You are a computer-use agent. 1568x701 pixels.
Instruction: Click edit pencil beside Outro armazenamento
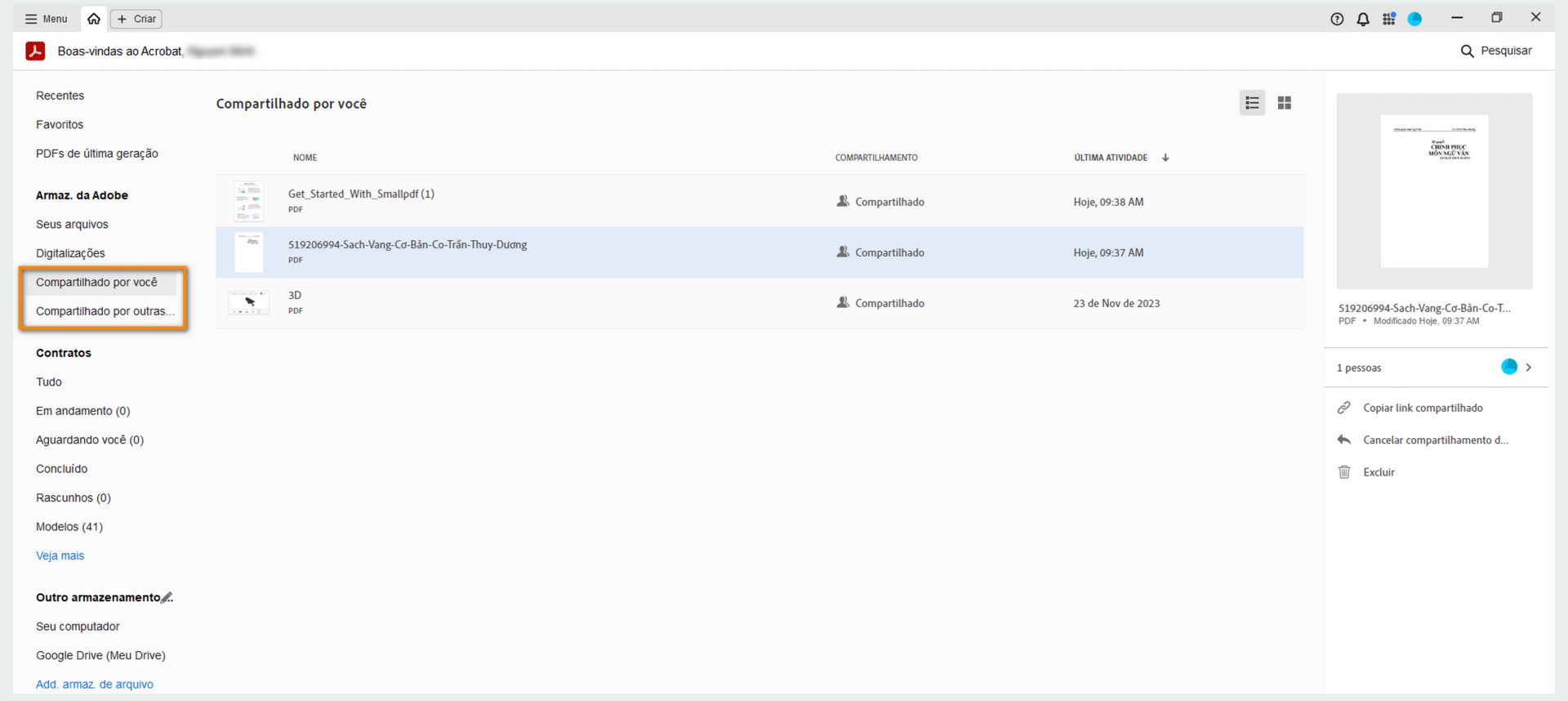(x=167, y=597)
